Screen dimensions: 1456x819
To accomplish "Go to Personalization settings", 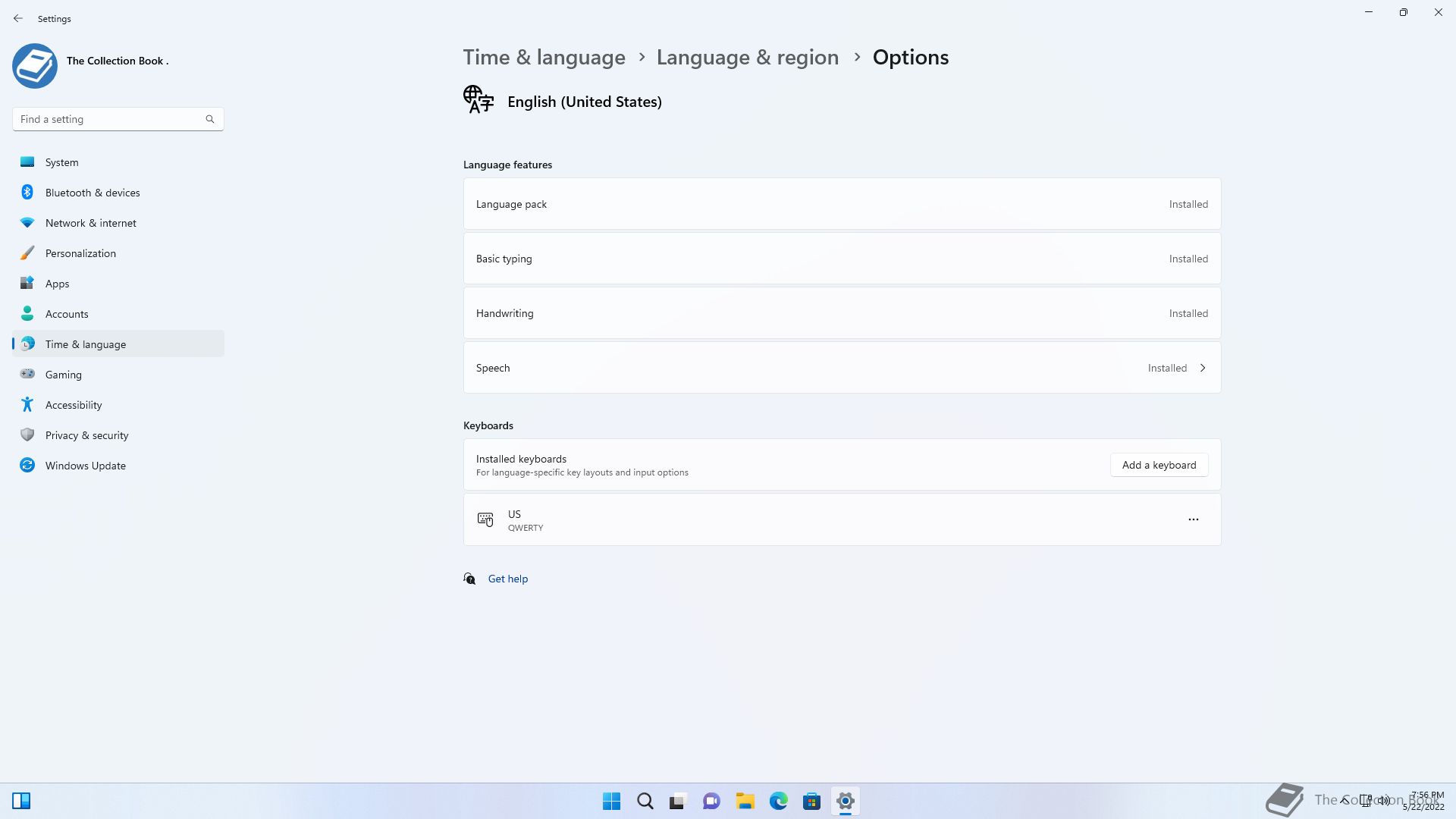I will [80, 253].
